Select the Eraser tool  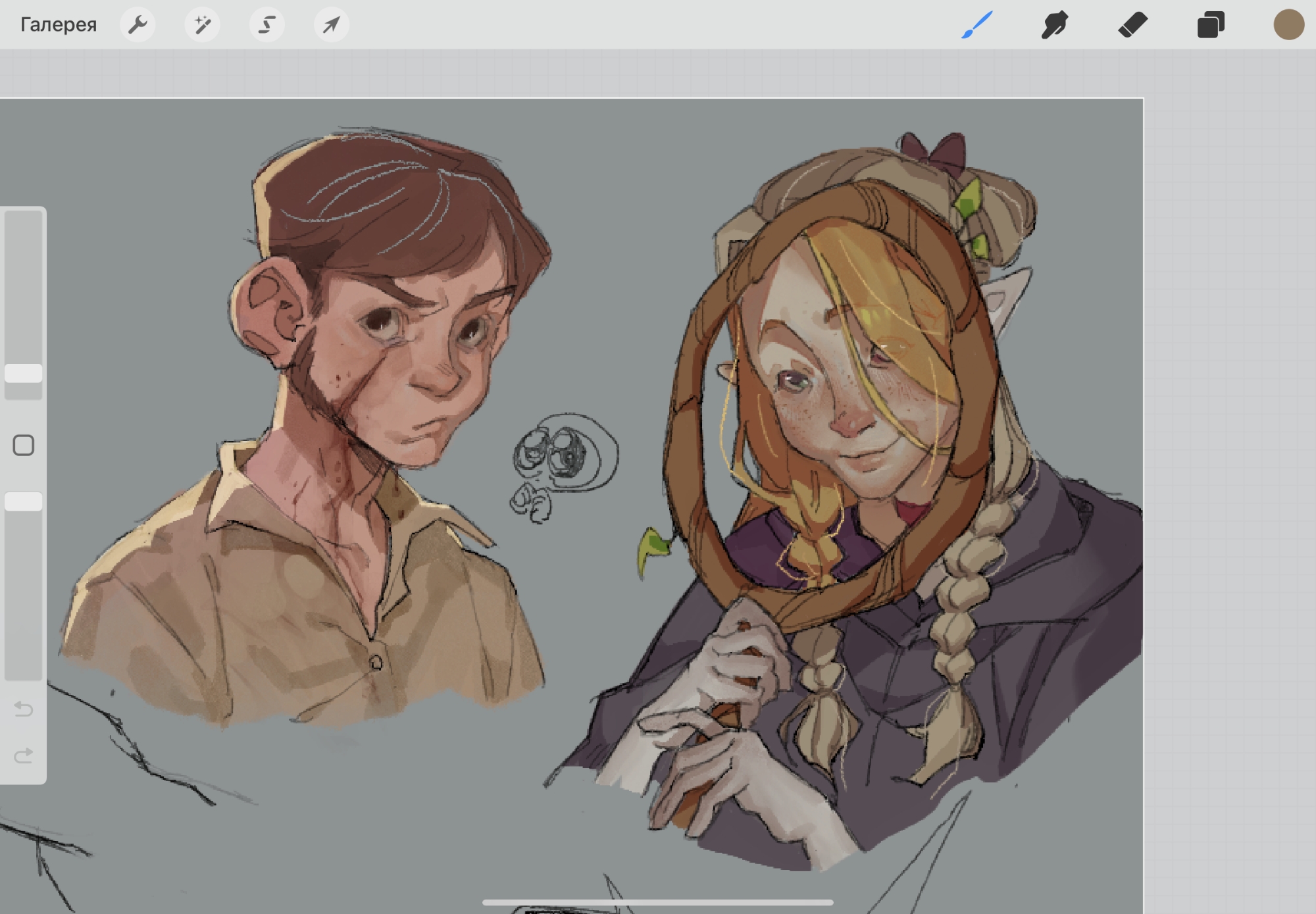click(1132, 25)
